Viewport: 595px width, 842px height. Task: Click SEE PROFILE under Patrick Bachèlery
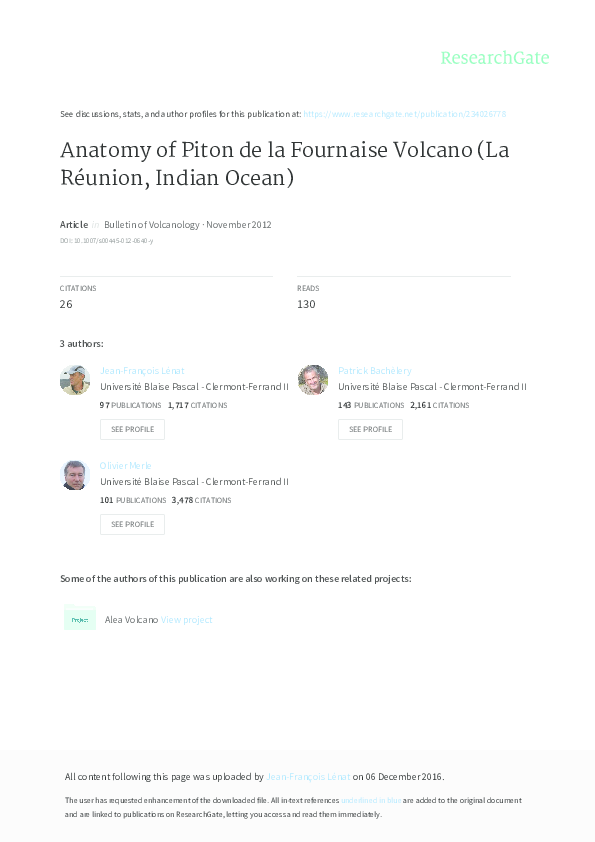click(370, 429)
